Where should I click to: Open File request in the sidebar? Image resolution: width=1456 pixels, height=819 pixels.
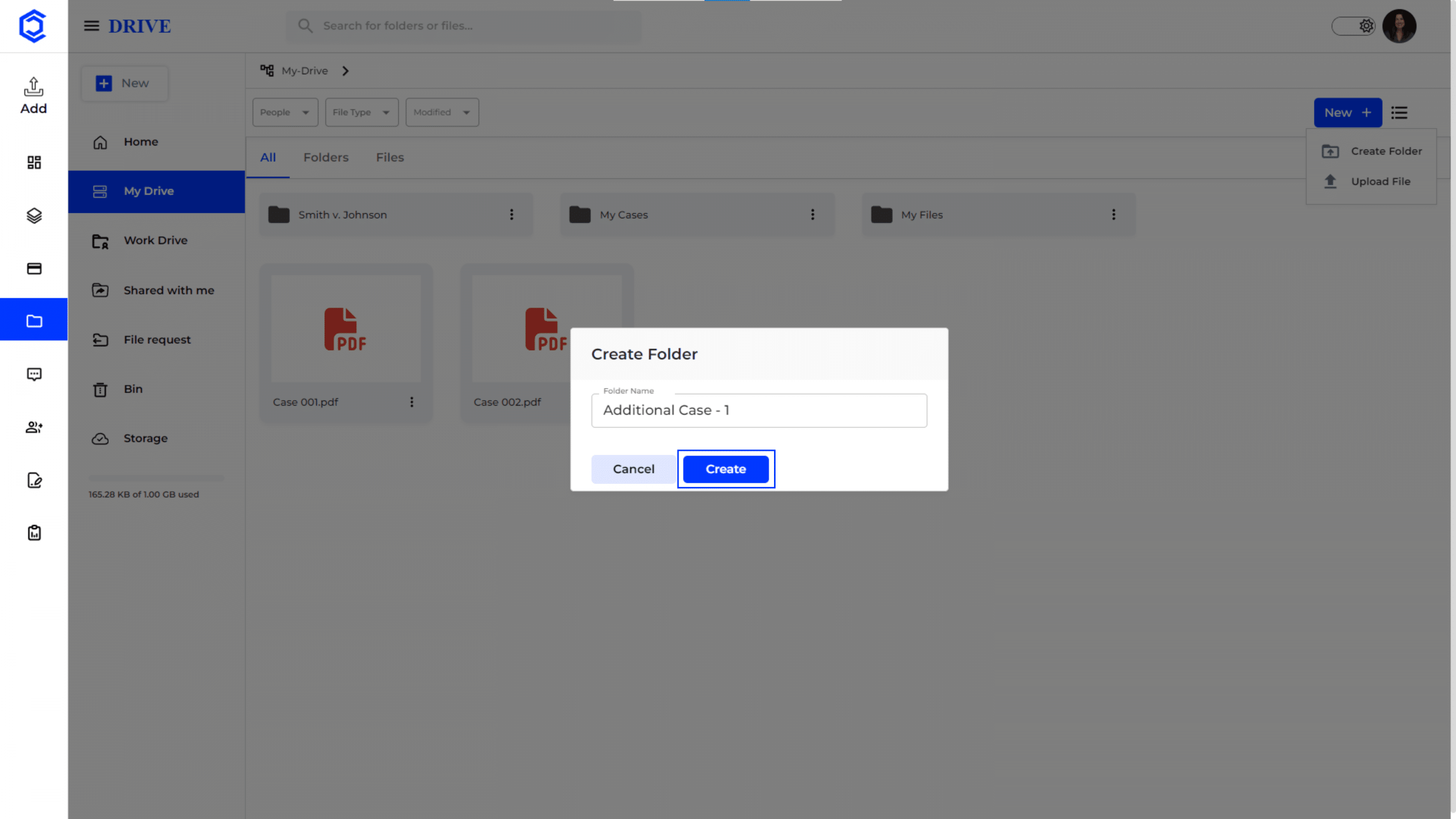(157, 340)
